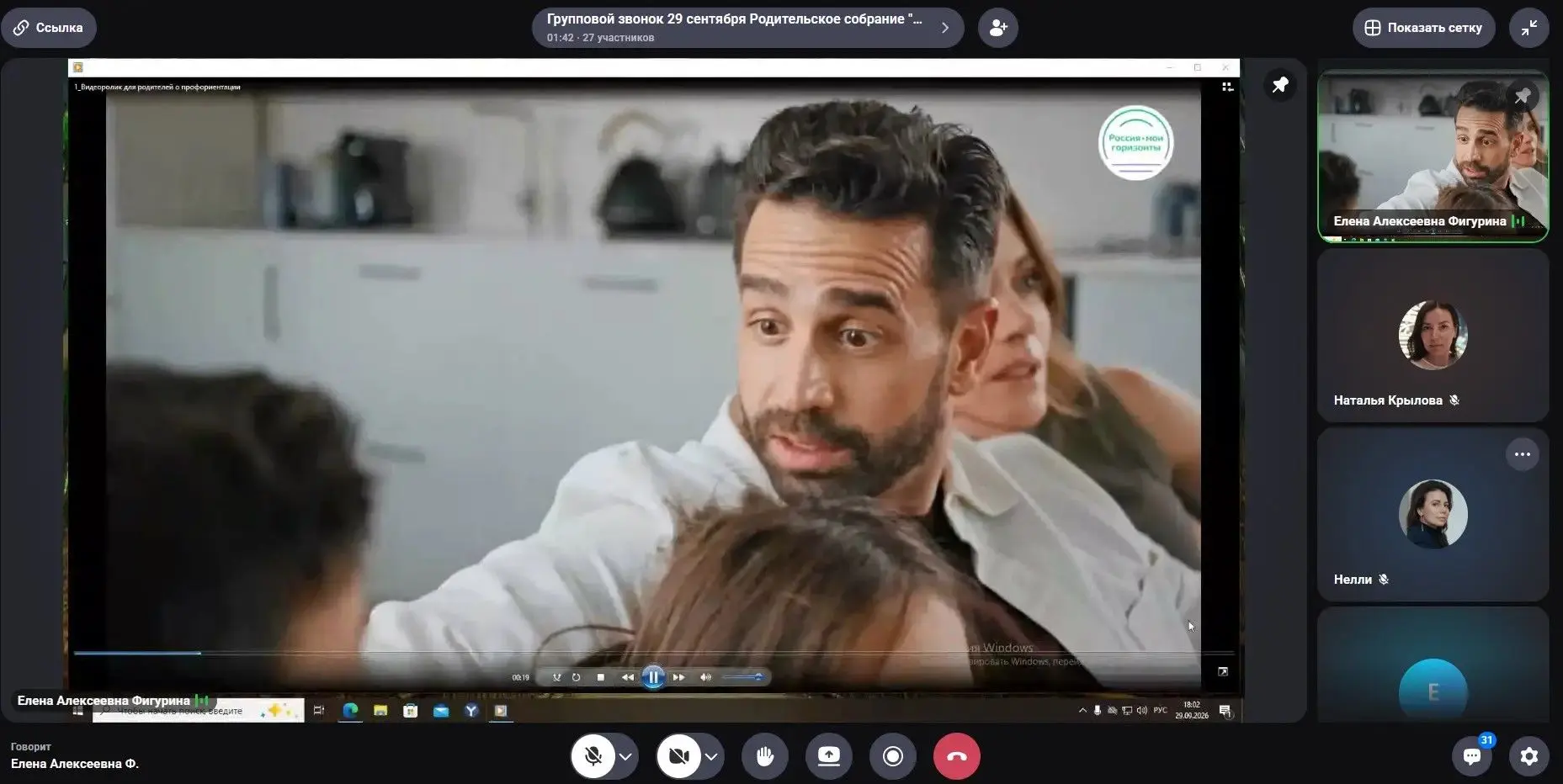Image resolution: width=1563 pixels, height=784 pixels.
Task: Open Mail app from shared taskbar
Action: tap(441, 711)
